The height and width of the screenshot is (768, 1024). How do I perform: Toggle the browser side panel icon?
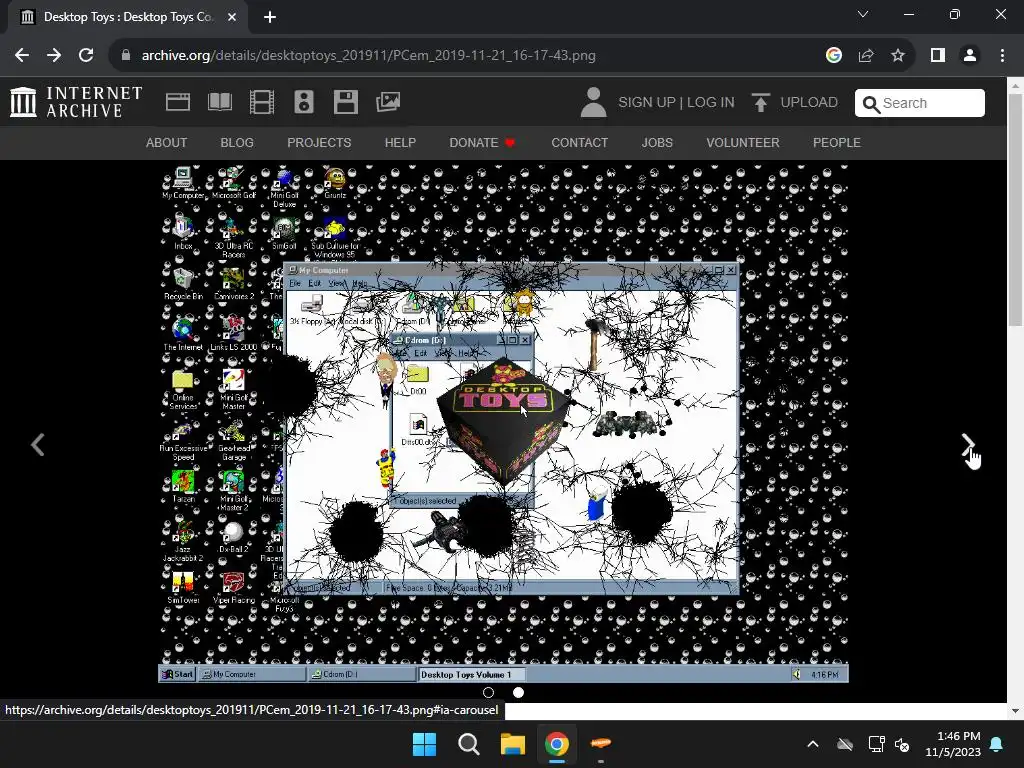(938, 56)
